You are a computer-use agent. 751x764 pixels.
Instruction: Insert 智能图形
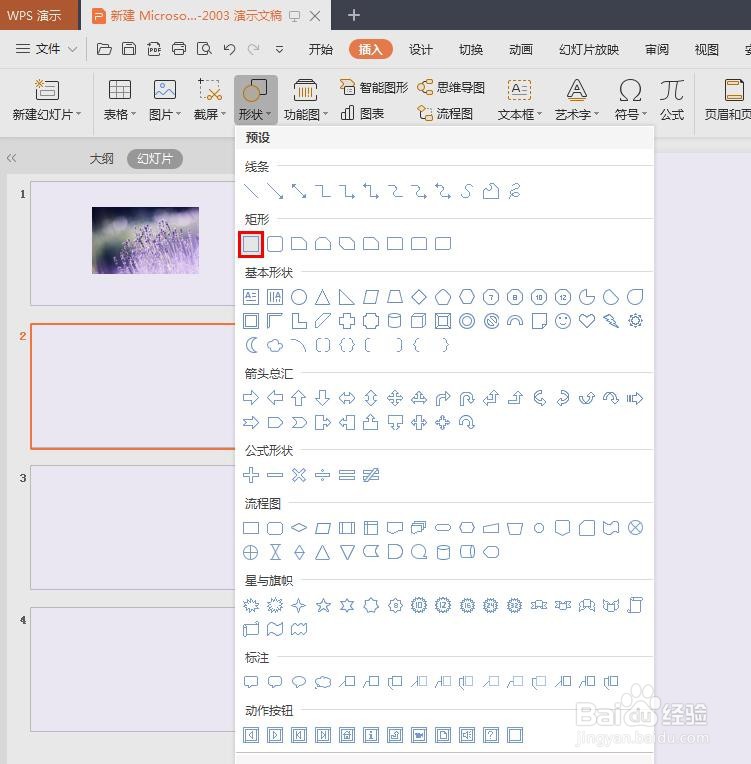click(374, 87)
